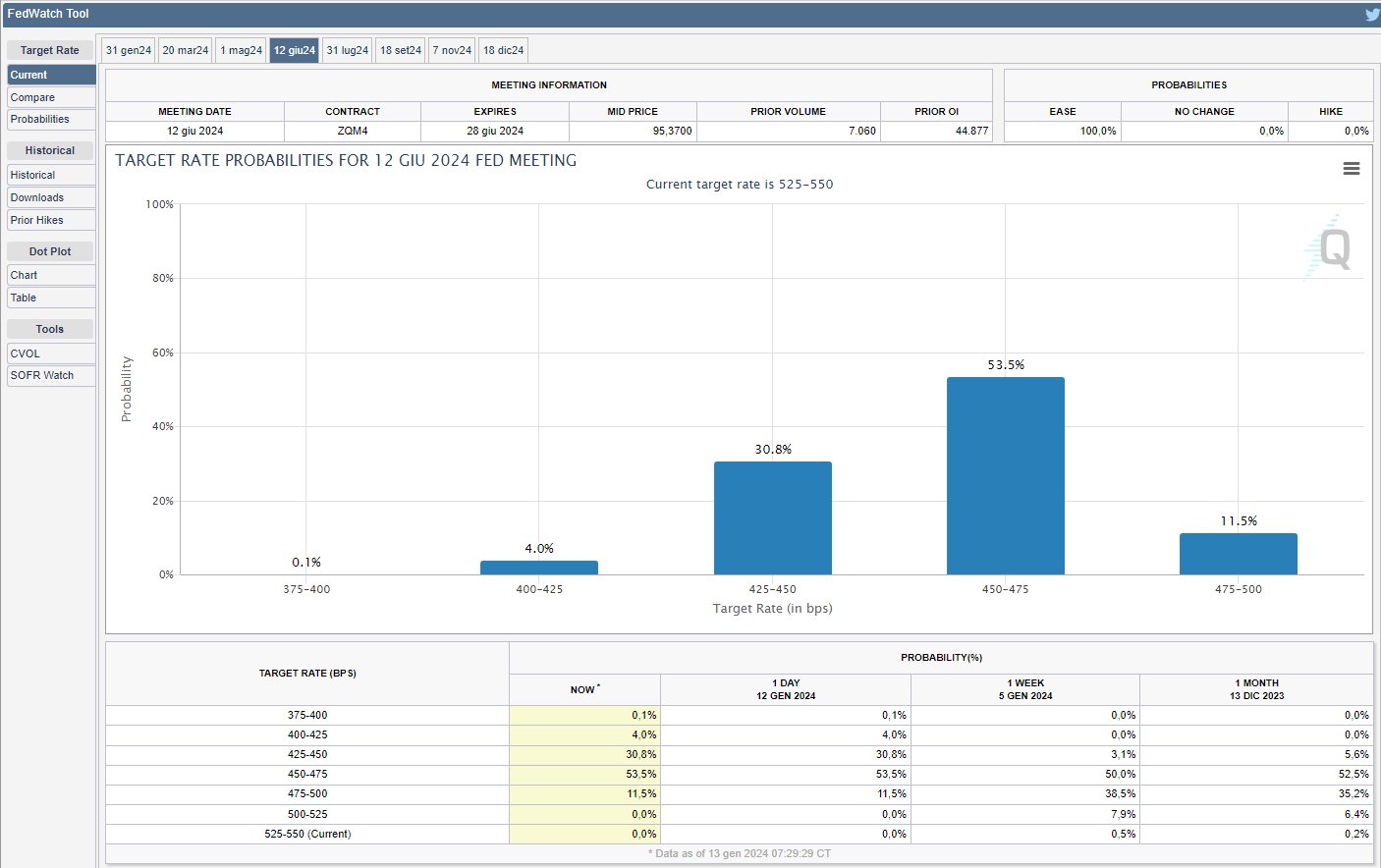
Task: Click the data timestamp footnote
Action: pyautogui.click(x=740, y=853)
